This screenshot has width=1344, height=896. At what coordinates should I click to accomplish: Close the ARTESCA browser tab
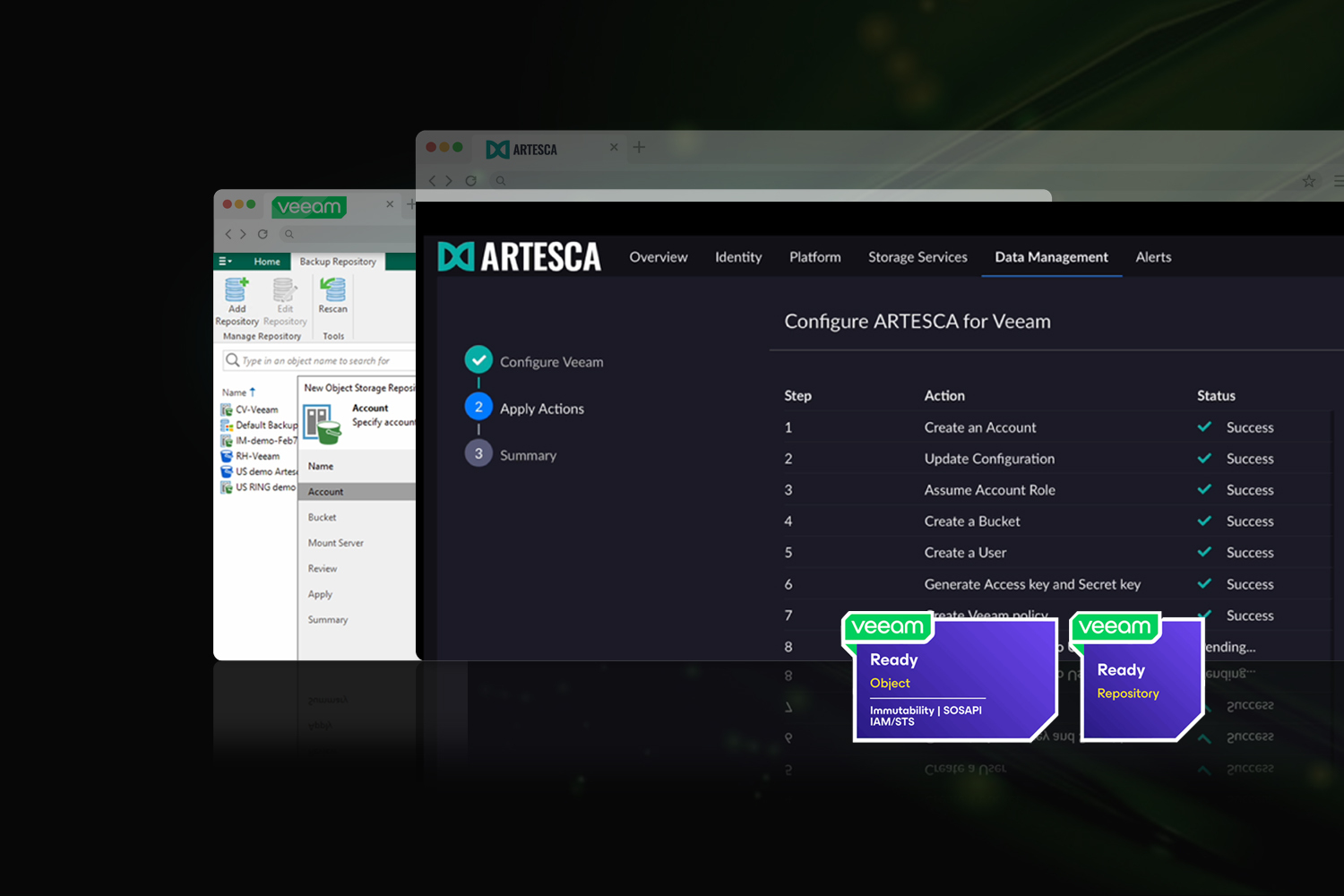(614, 147)
